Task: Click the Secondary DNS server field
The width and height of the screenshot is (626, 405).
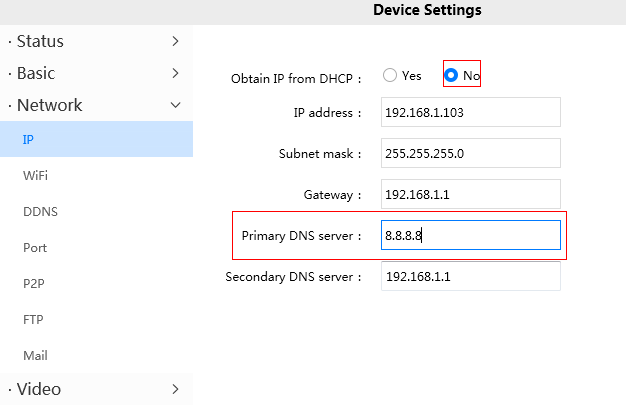Action: (x=470, y=276)
